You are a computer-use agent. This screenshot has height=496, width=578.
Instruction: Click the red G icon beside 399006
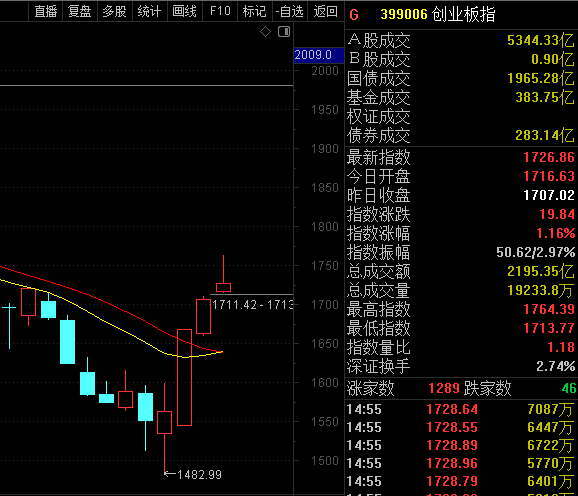tap(354, 15)
